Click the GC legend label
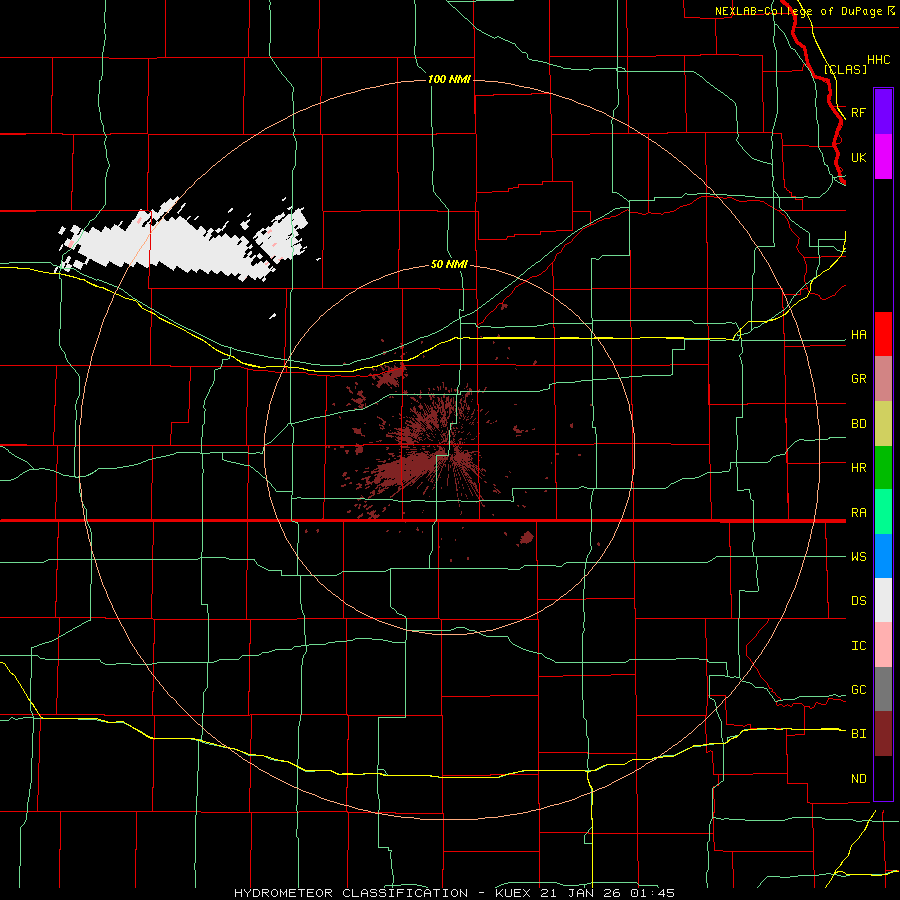Viewport: 900px width, 900px height. pyautogui.click(x=858, y=690)
